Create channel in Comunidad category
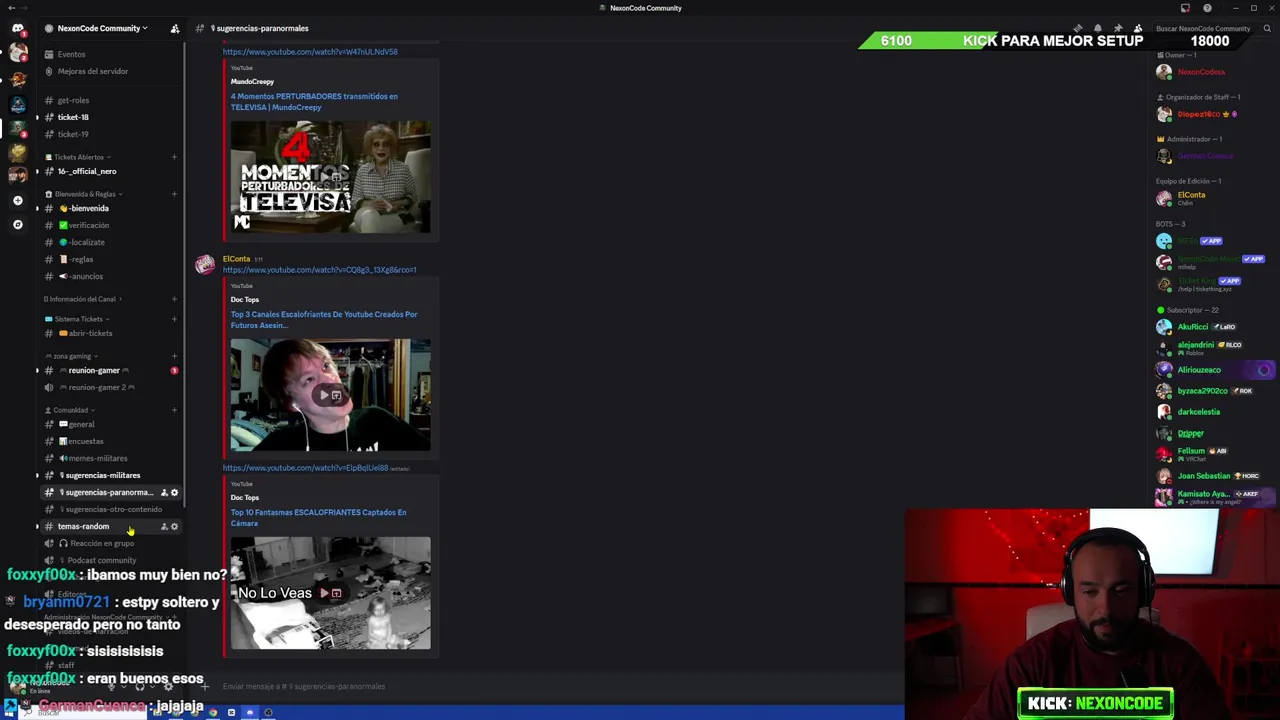1280x720 pixels. [174, 410]
